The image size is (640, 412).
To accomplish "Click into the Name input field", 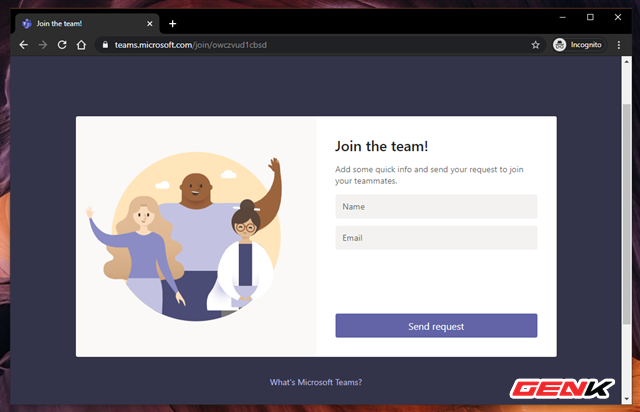I will click(436, 206).
